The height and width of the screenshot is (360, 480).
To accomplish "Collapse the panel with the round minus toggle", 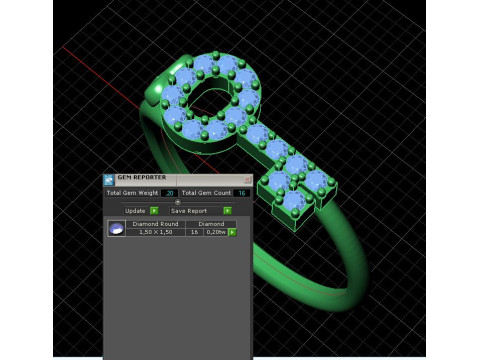I will pyautogui.click(x=178, y=202).
